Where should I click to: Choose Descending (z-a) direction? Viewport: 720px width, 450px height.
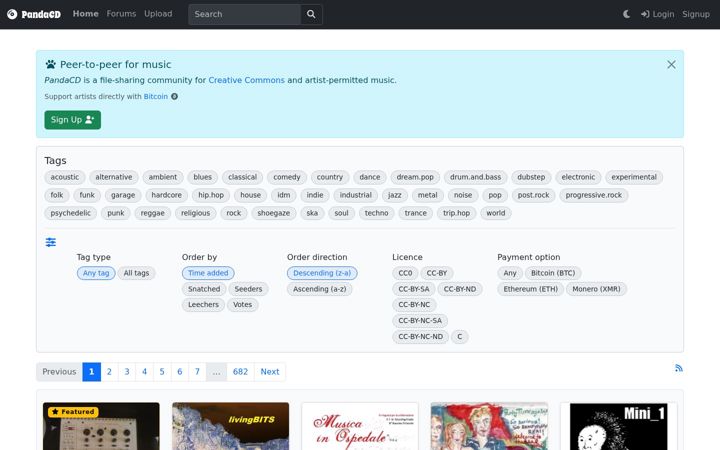pyautogui.click(x=322, y=273)
